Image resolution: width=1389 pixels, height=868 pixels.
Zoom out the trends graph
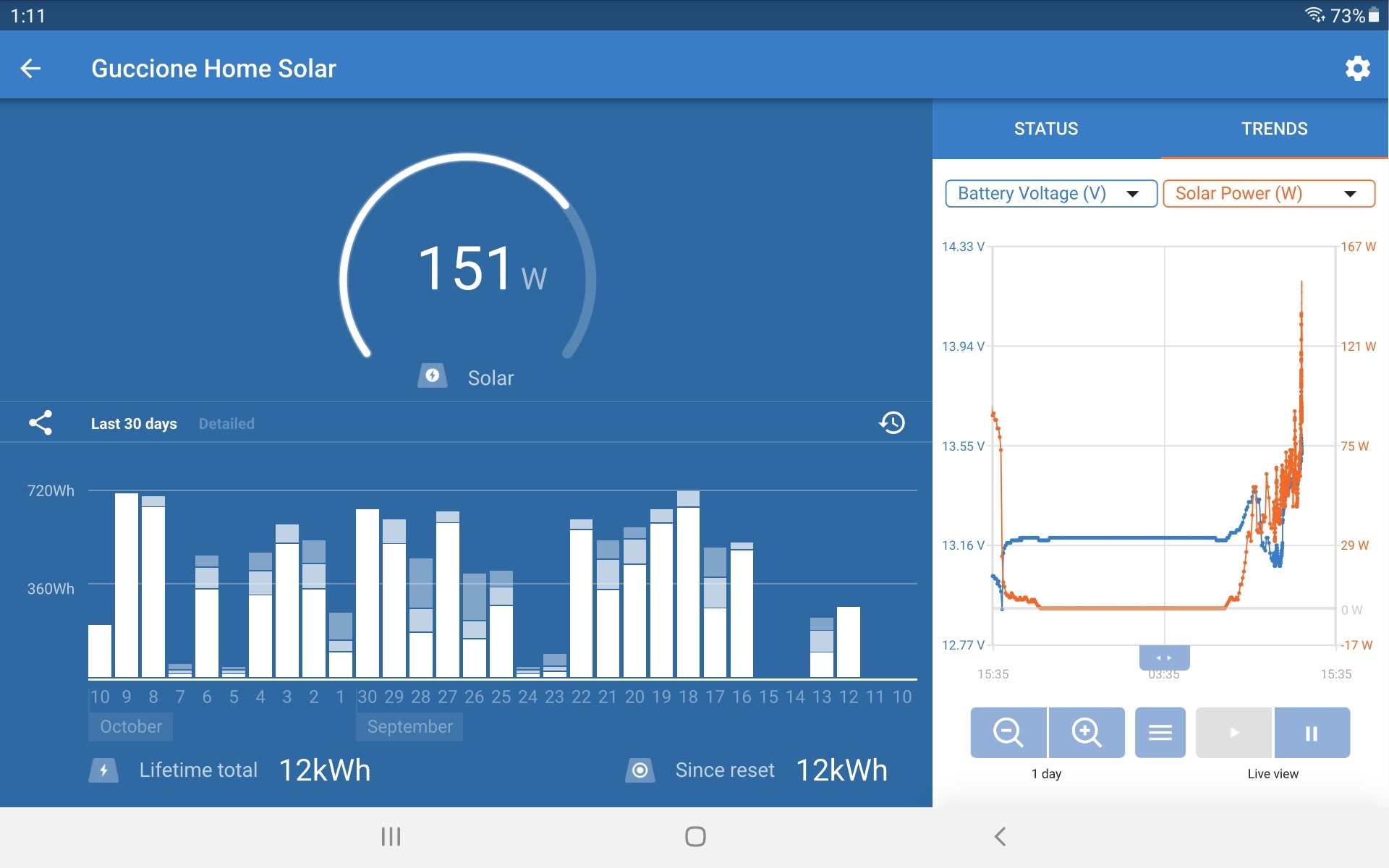pos(1008,733)
